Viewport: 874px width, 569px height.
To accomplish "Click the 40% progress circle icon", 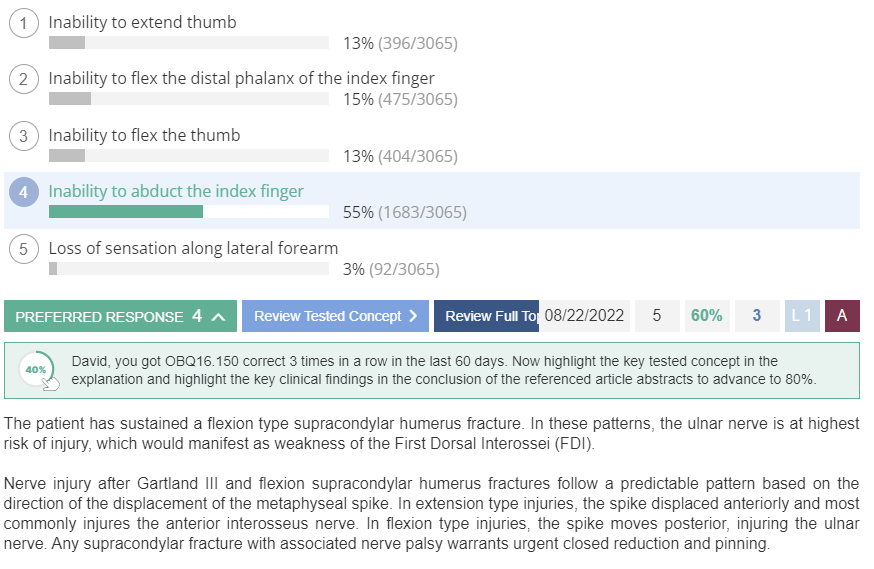I will 37,369.
